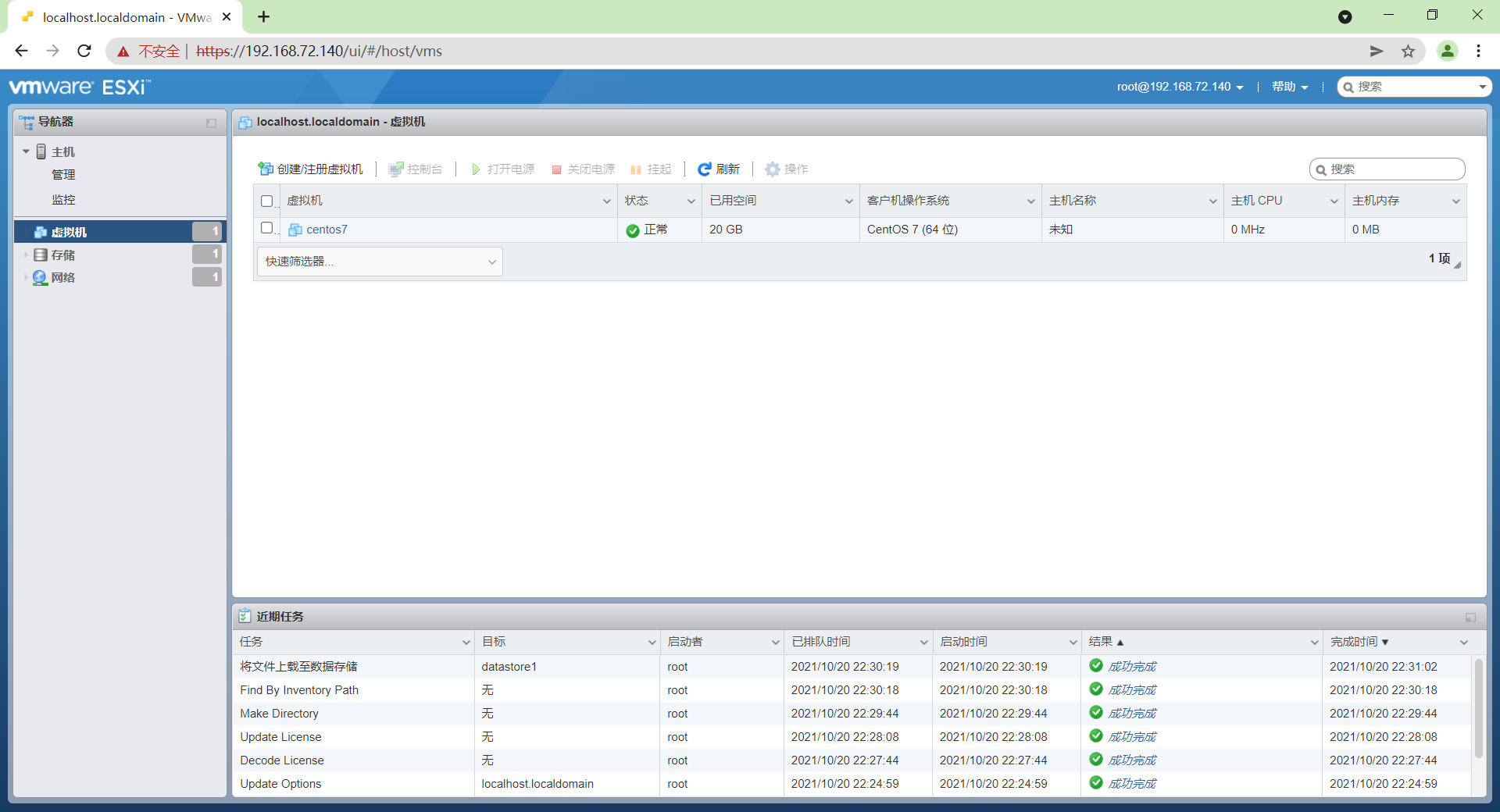Refresh the virtual machine list
Screen dimensions: 1500x812
(x=719, y=169)
